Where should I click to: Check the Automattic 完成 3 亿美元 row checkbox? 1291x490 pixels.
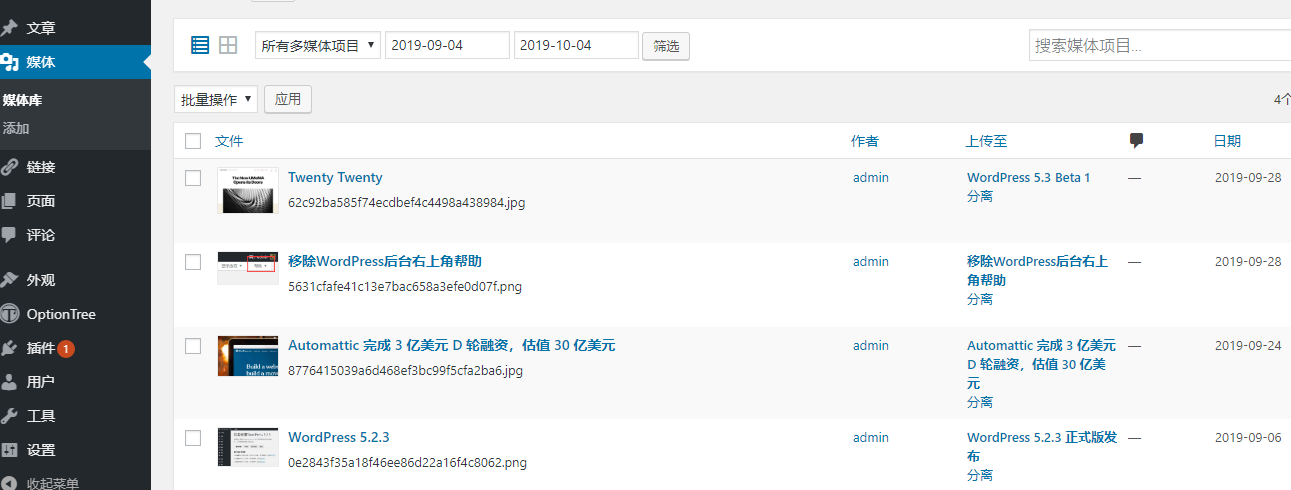point(193,346)
